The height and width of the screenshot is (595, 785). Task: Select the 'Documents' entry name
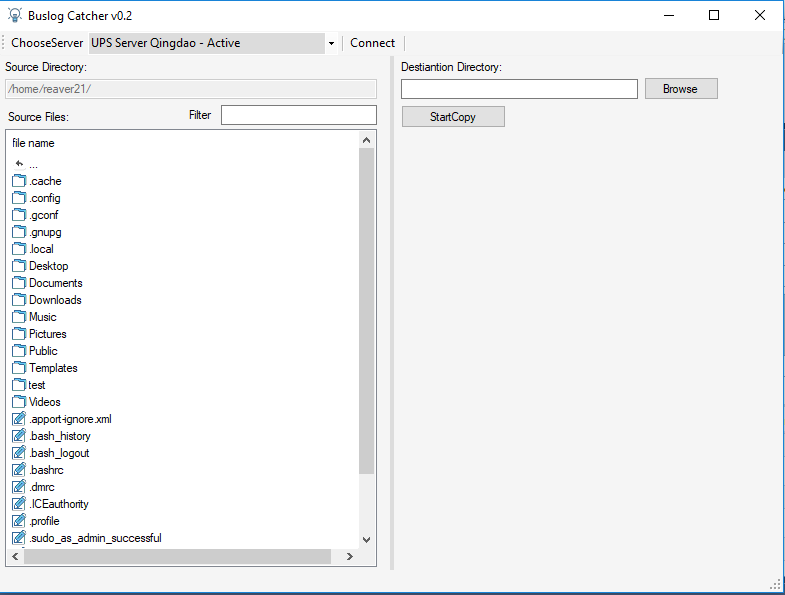pyautogui.click(x=56, y=283)
